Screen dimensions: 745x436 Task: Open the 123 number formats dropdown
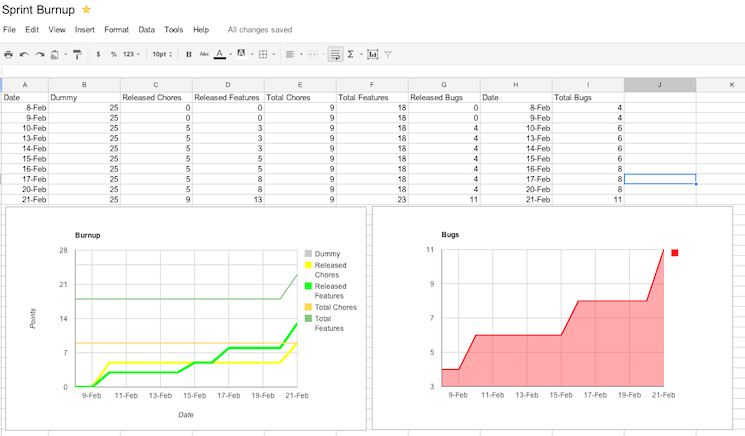(131, 55)
